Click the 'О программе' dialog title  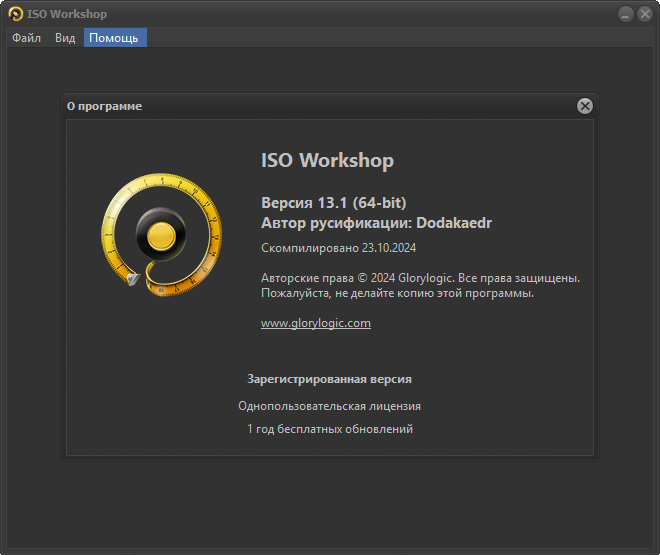coord(104,106)
